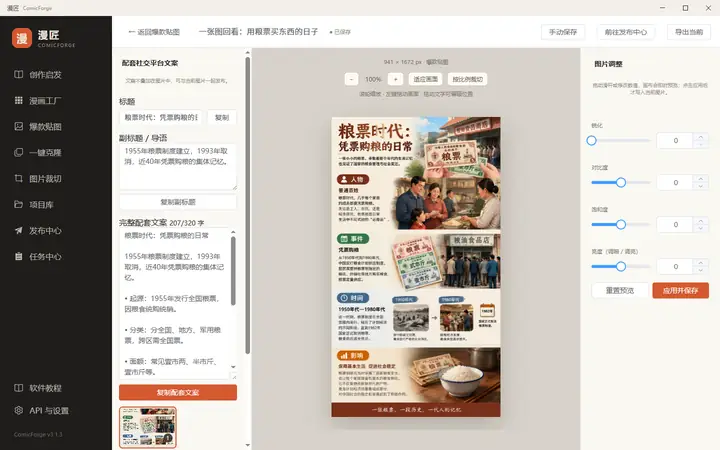Click the 前往发布中心 button
This screenshot has height=450, width=720.
click(x=625, y=32)
